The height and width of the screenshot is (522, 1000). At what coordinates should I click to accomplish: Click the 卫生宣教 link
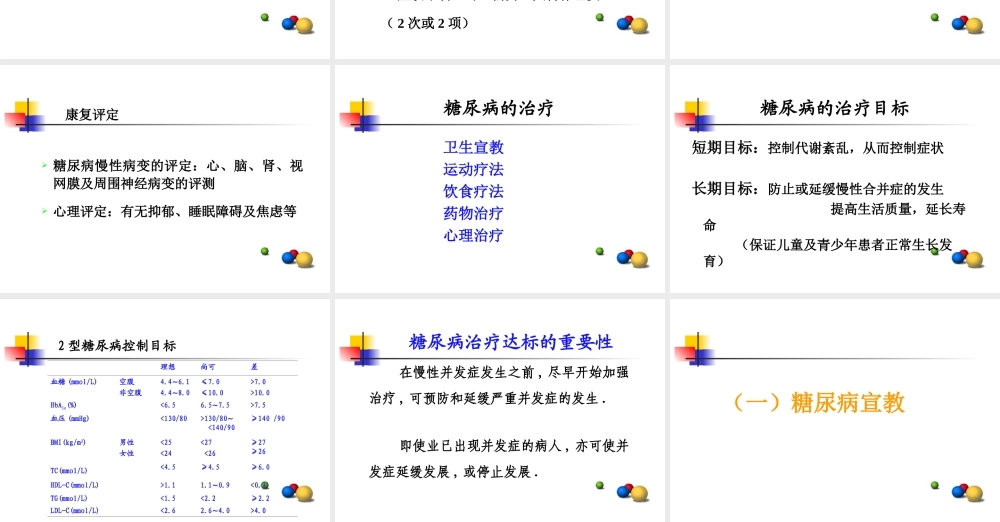[473, 147]
